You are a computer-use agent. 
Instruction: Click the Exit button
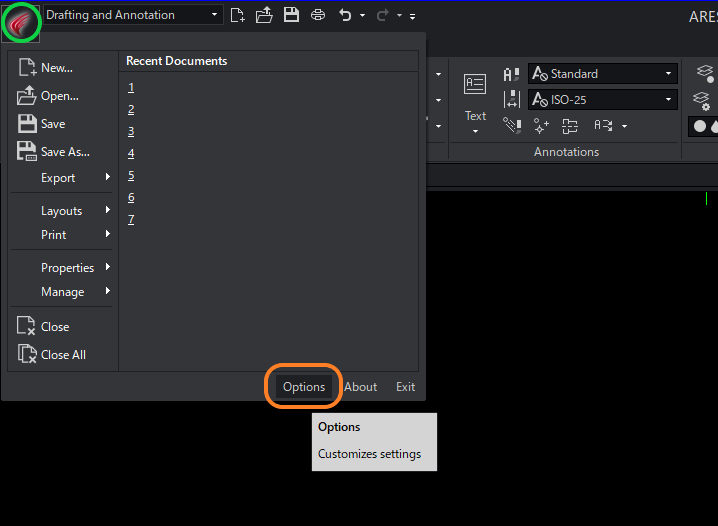tap(405, 387)
